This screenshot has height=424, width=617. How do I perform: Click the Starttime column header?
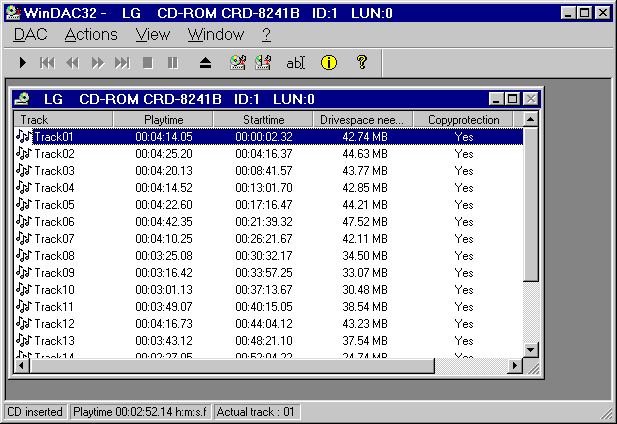263,119
